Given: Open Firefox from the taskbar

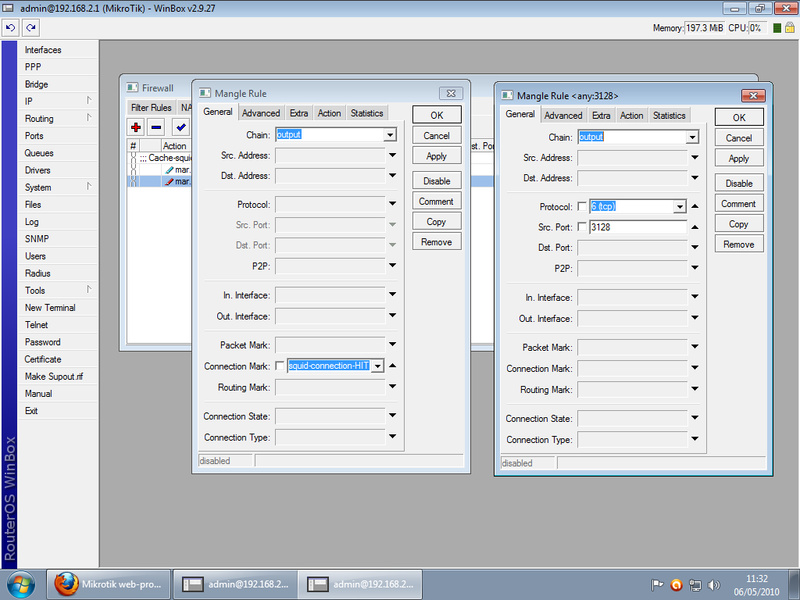Looking at the screenshot, I should (x=108, y=585).
